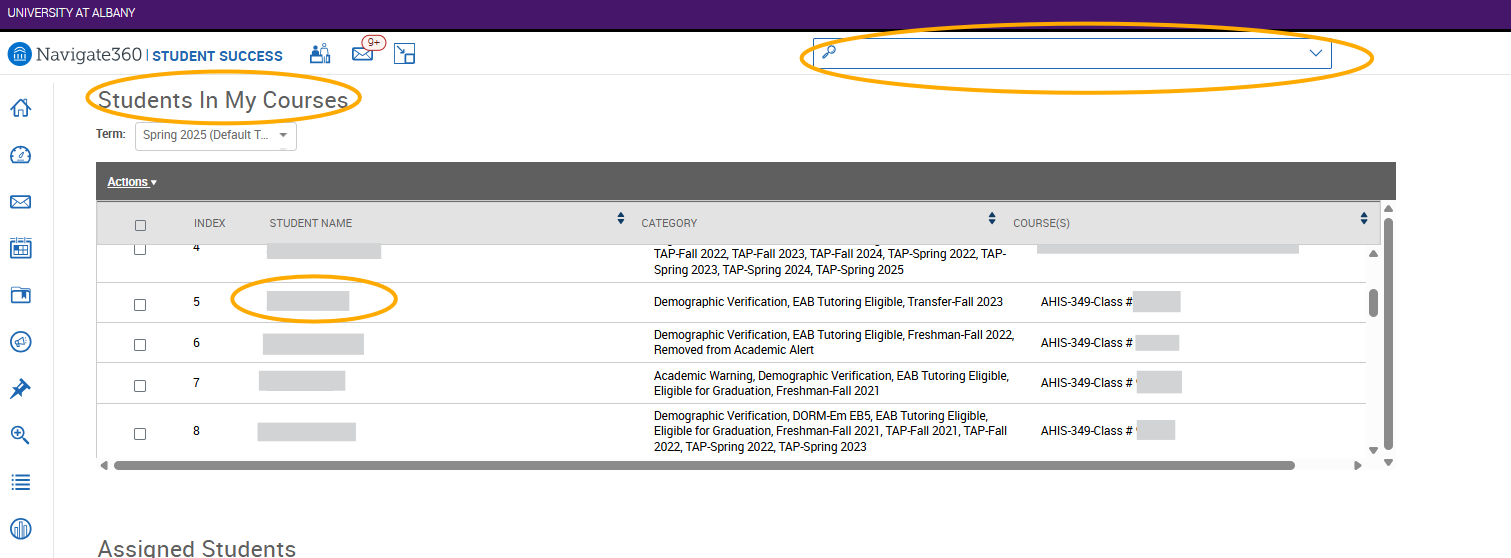Expand the quick search dropdown chevron

(x=1315, y=54)
